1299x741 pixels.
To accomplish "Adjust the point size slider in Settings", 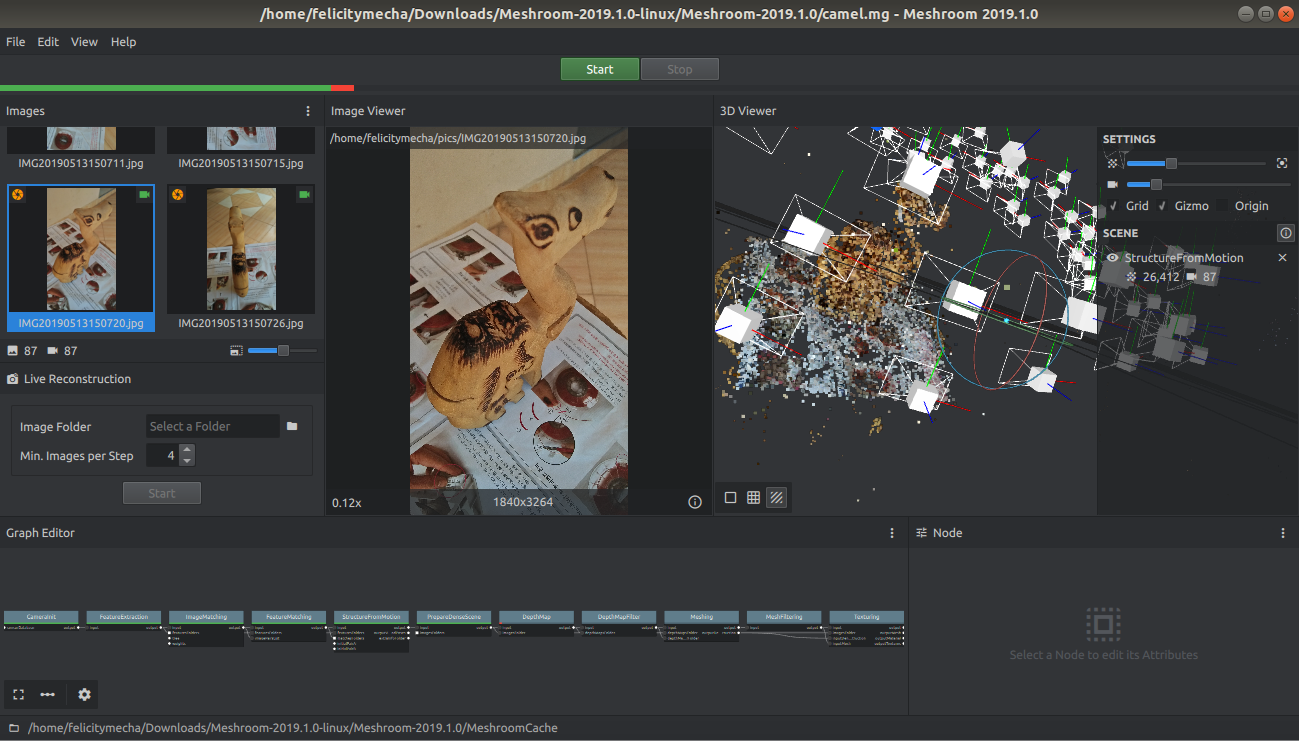I will point(1171,163).
